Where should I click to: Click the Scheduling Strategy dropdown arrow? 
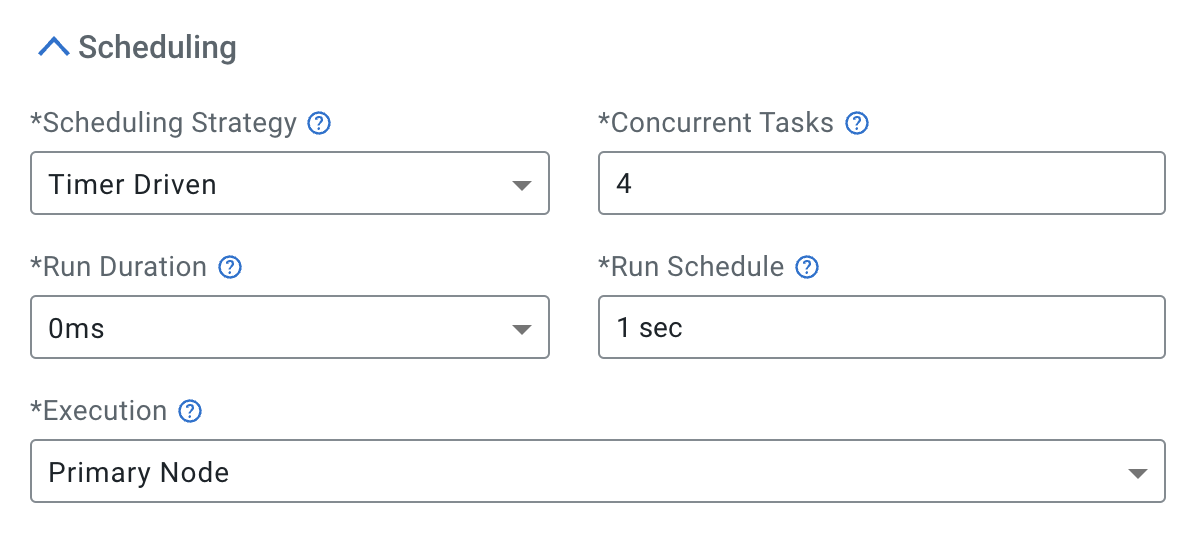(x=521, y=185)
